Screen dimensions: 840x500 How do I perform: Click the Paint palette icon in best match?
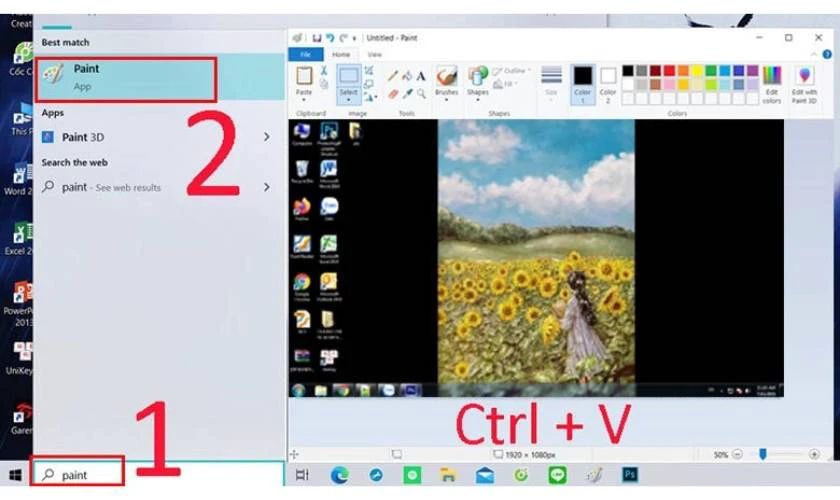click(x=54, y=74)
